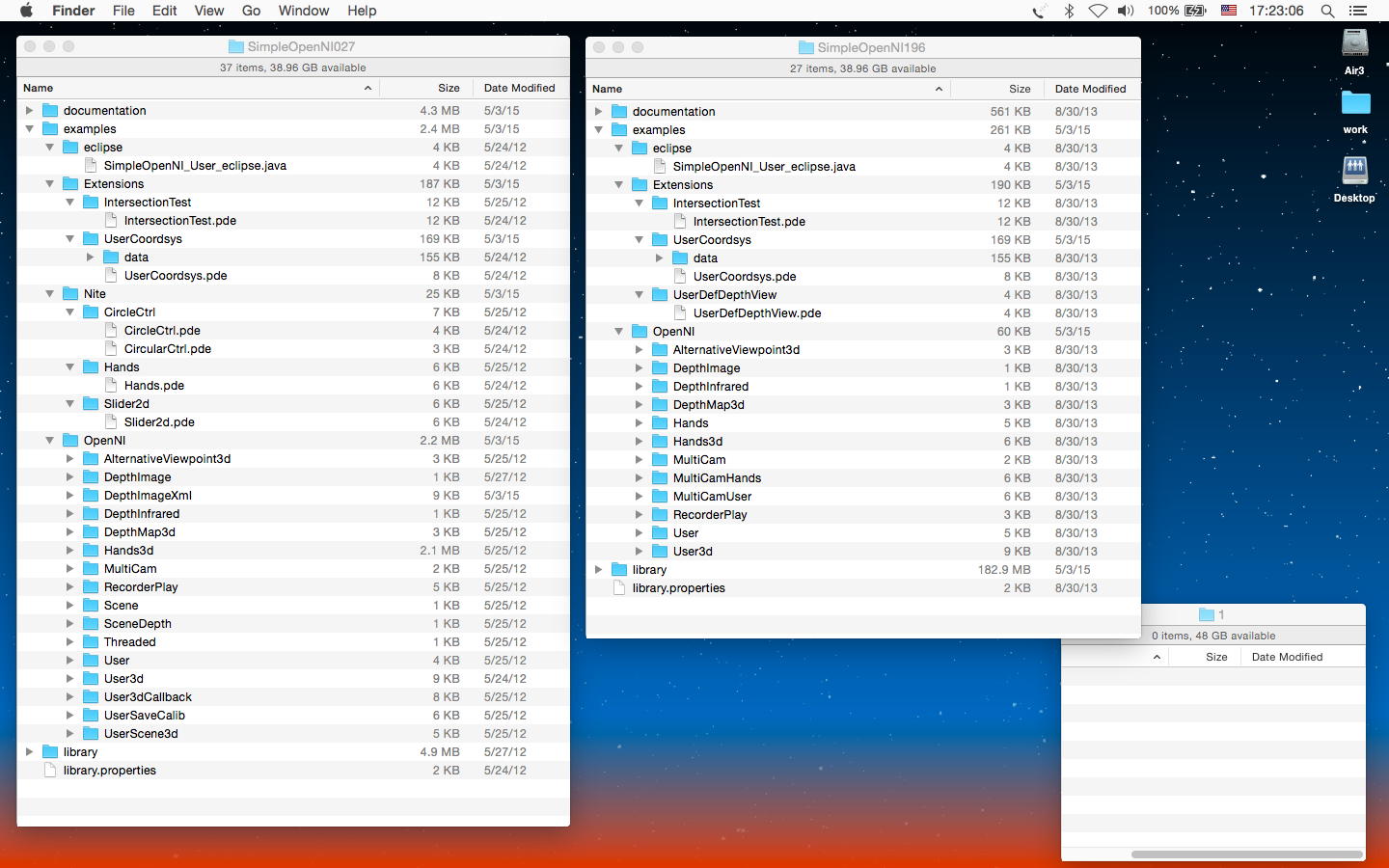Select the UserScene3d folder name in SimpleOpenNI027

(x=141, y=734)
